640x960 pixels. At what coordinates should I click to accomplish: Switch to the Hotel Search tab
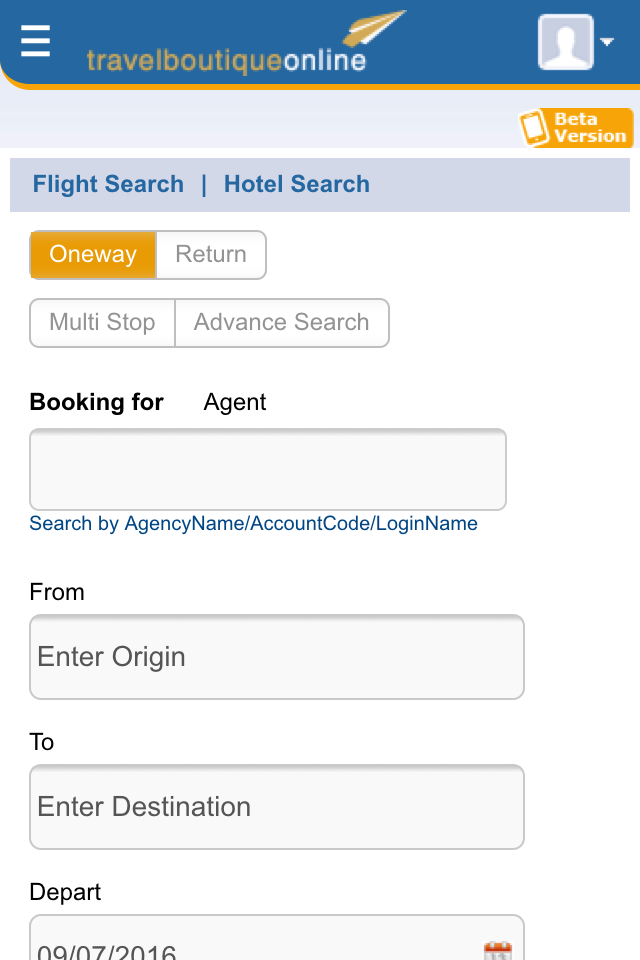(296, 184)
